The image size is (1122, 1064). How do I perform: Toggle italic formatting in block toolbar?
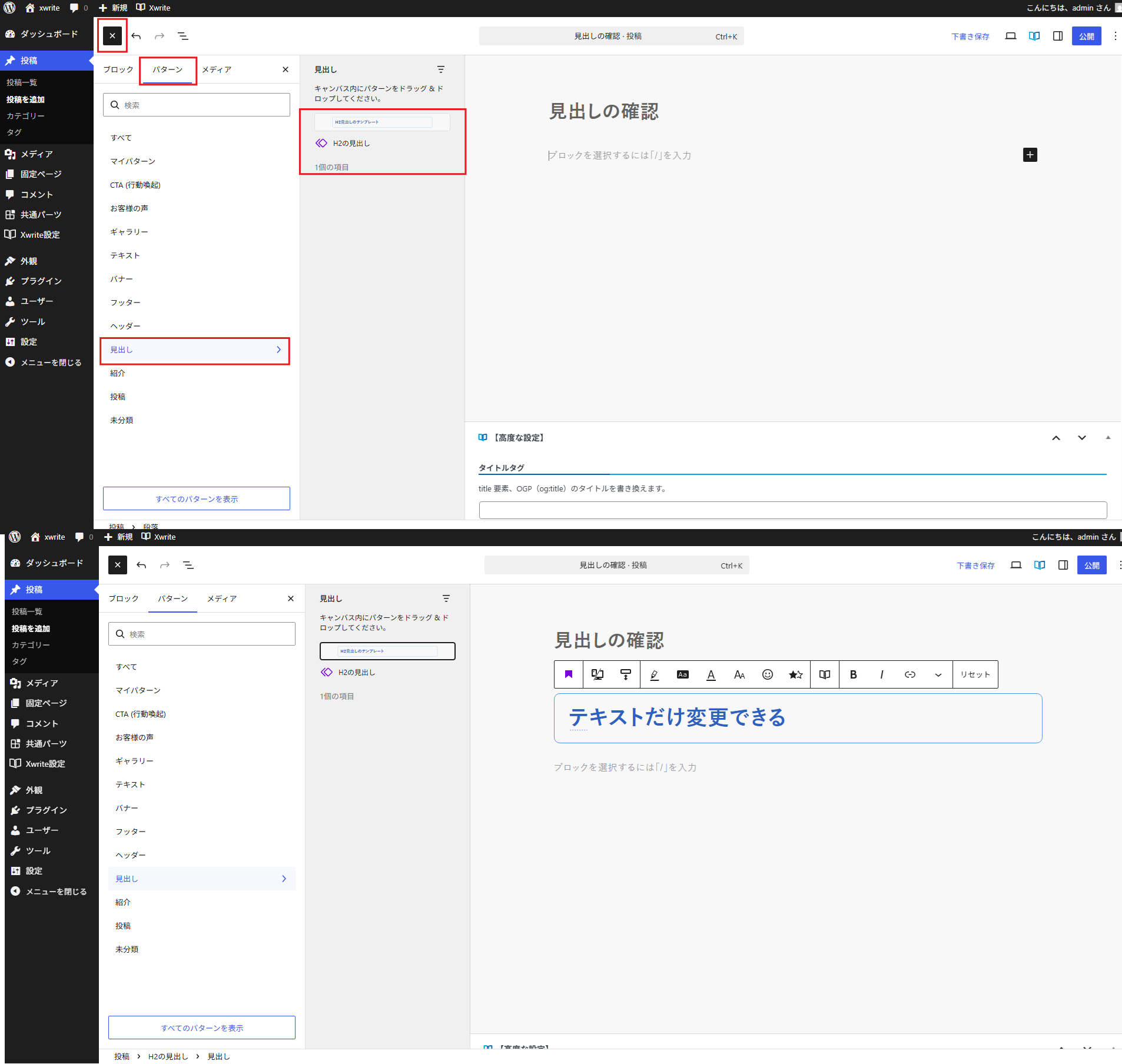[881, 674]
